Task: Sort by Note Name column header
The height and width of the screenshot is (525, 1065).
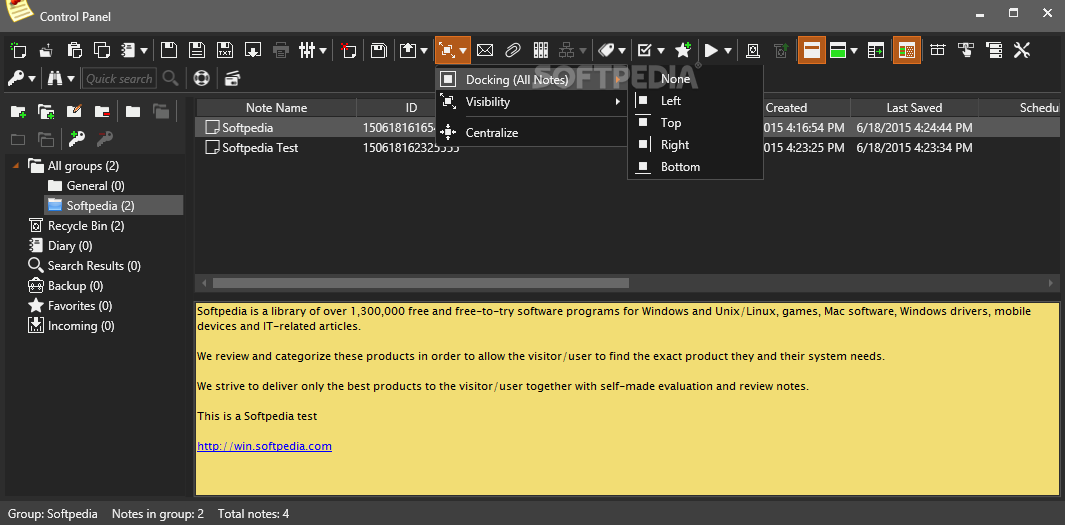Action: point(276,107)
